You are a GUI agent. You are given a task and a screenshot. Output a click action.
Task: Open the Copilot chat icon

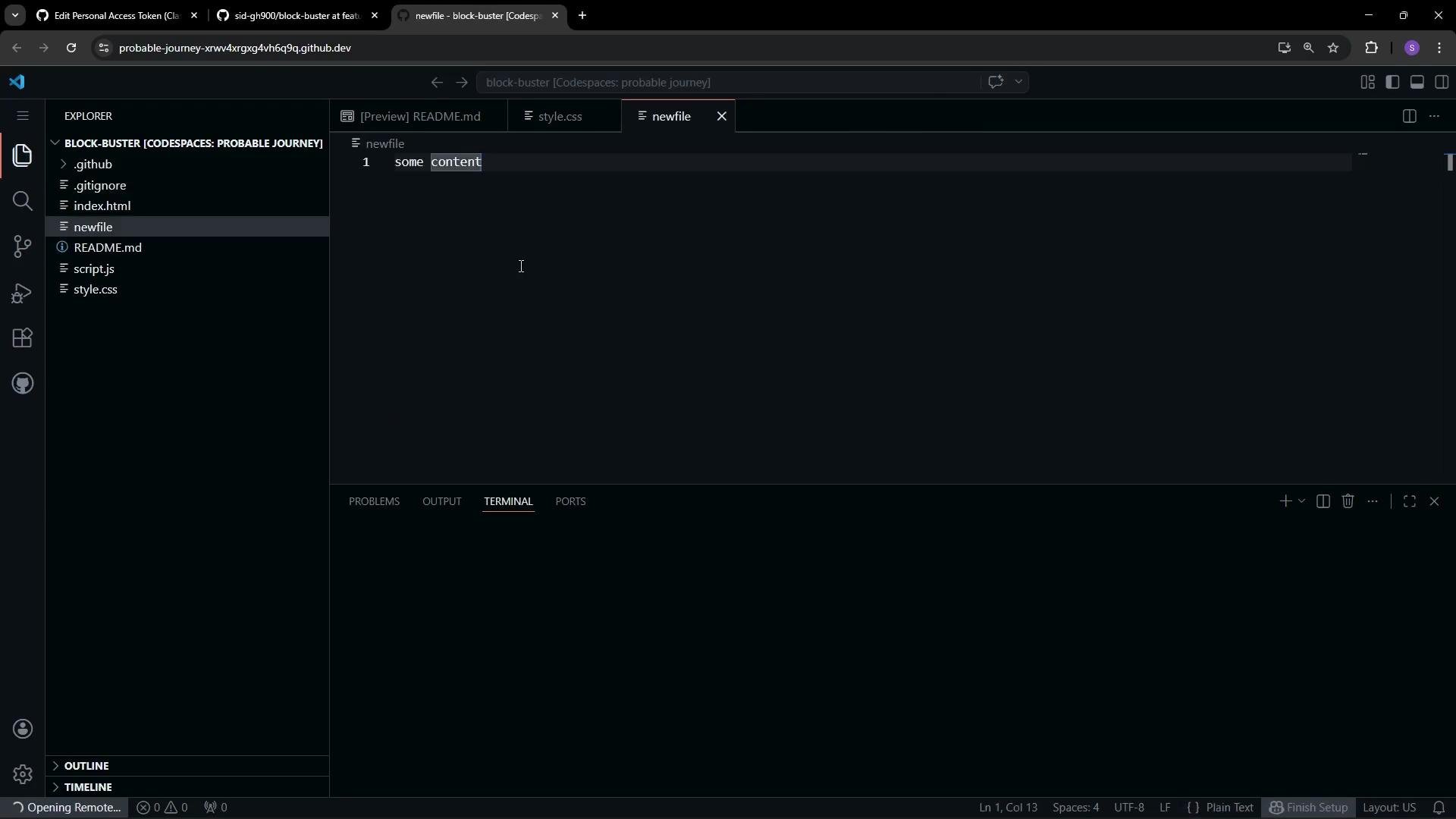pos(996,82)
